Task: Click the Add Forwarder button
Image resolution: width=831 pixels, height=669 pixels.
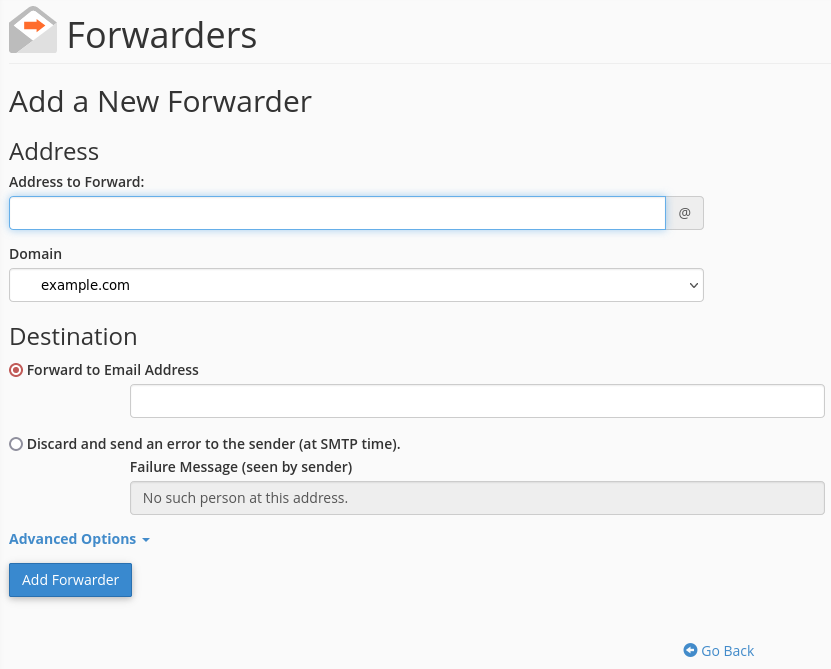Action: [x=70, y=580]
